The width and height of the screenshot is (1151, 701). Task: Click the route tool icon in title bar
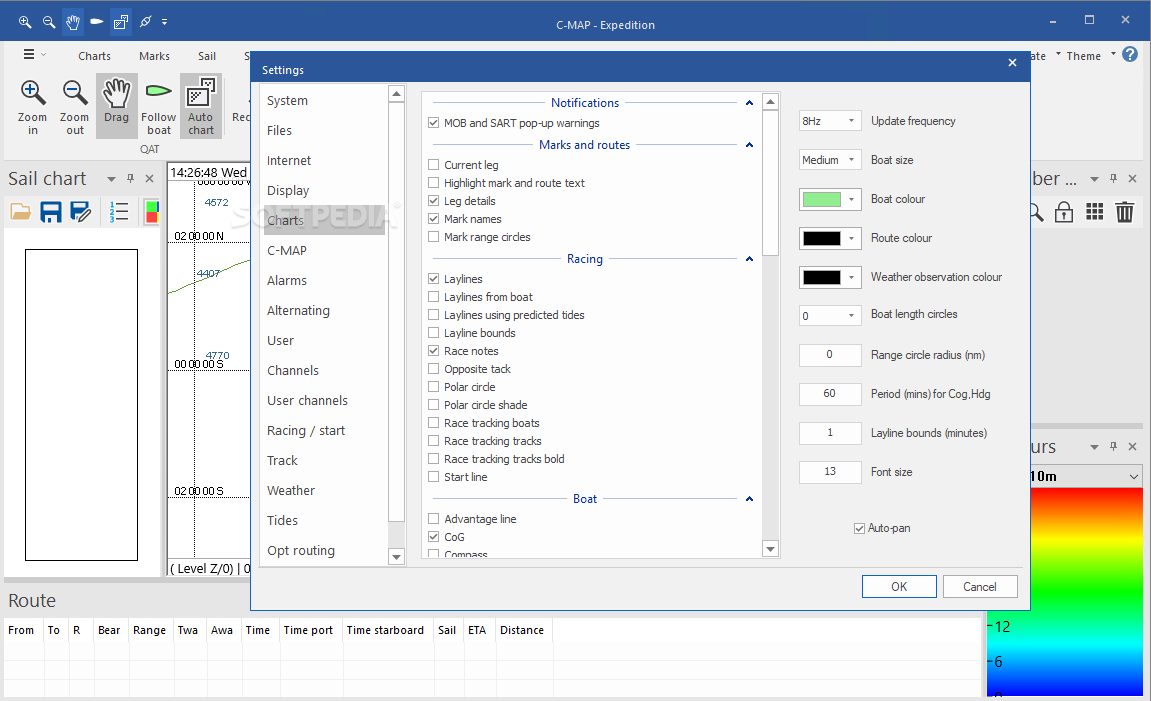[x=145, y=22]
